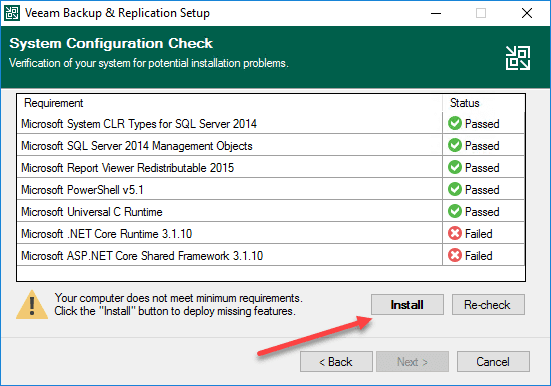This screenshot has height=386, width=551.
Task: Click the Failed status for ASP.NET Core Framework
Action: (x=479, y=256)
